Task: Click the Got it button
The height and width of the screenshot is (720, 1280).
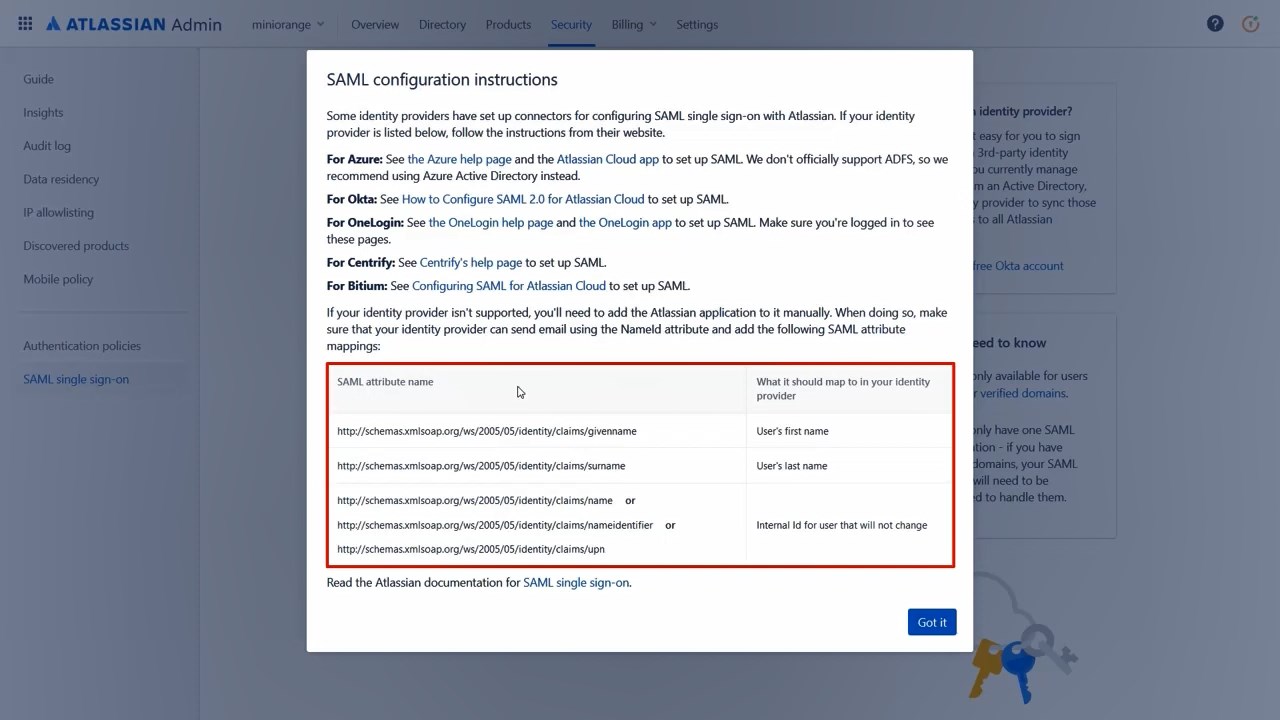Action: (932, 622)
